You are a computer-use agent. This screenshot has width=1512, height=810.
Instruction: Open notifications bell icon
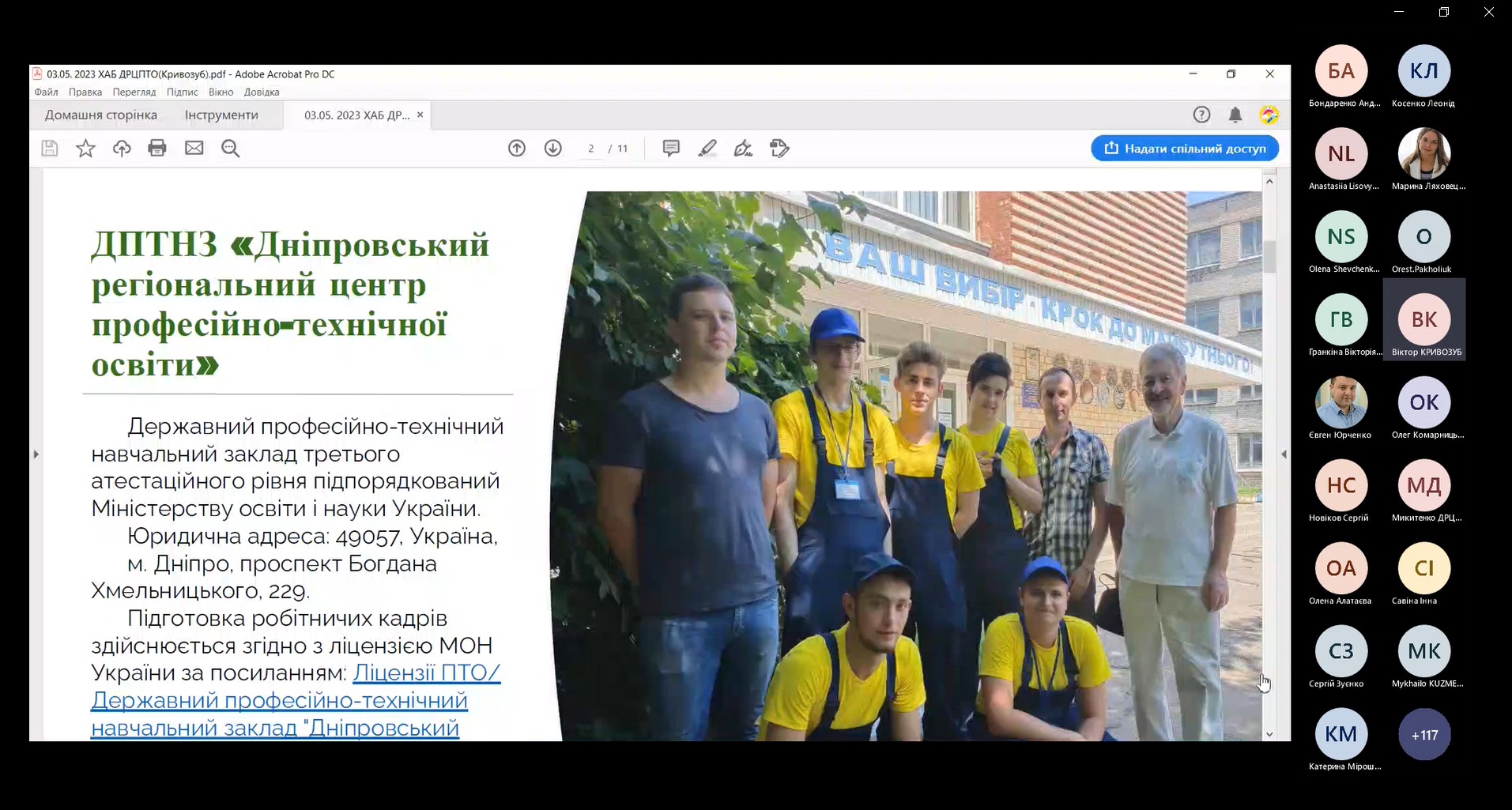point(1235,115)
